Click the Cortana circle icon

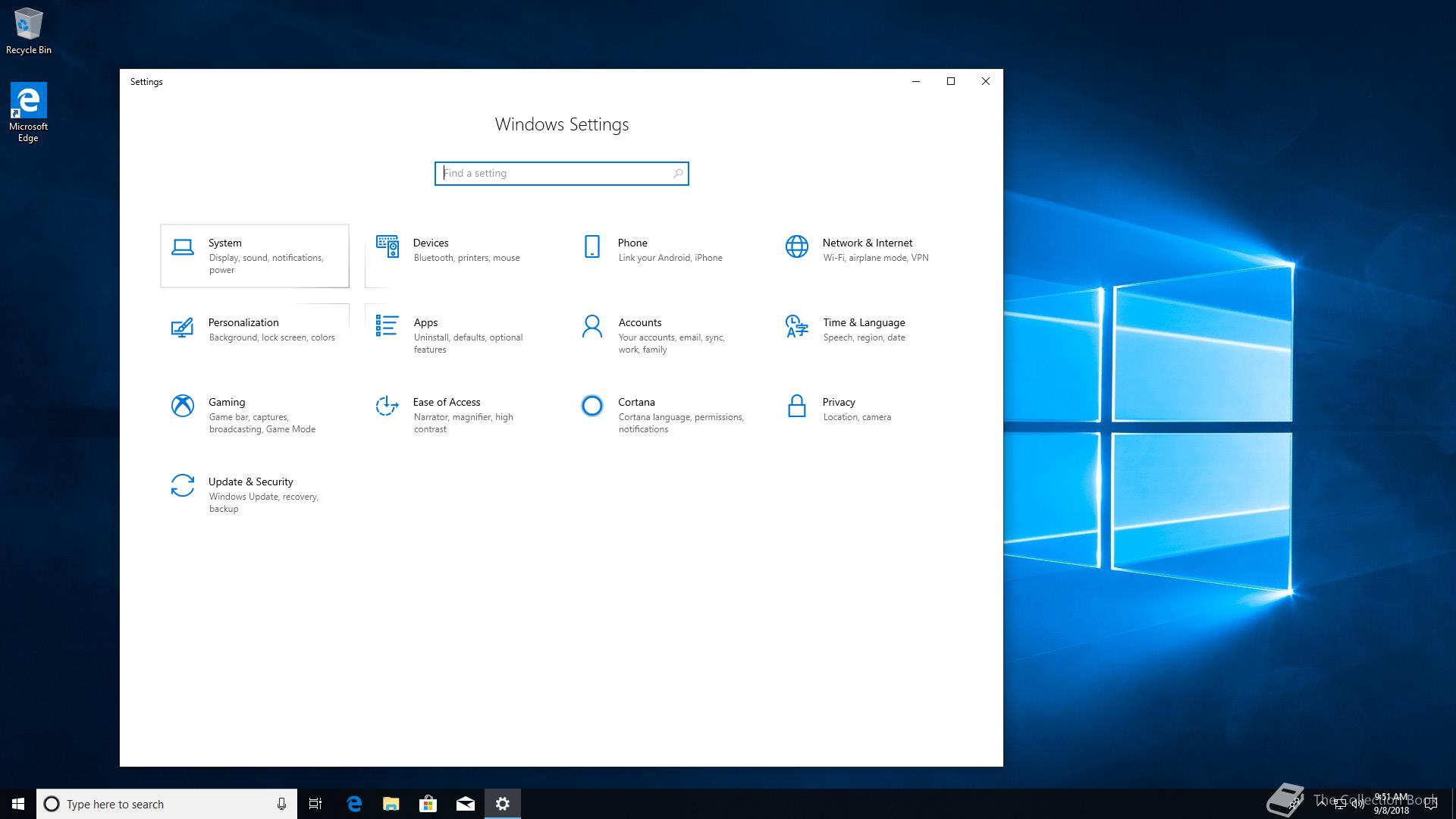592,406
